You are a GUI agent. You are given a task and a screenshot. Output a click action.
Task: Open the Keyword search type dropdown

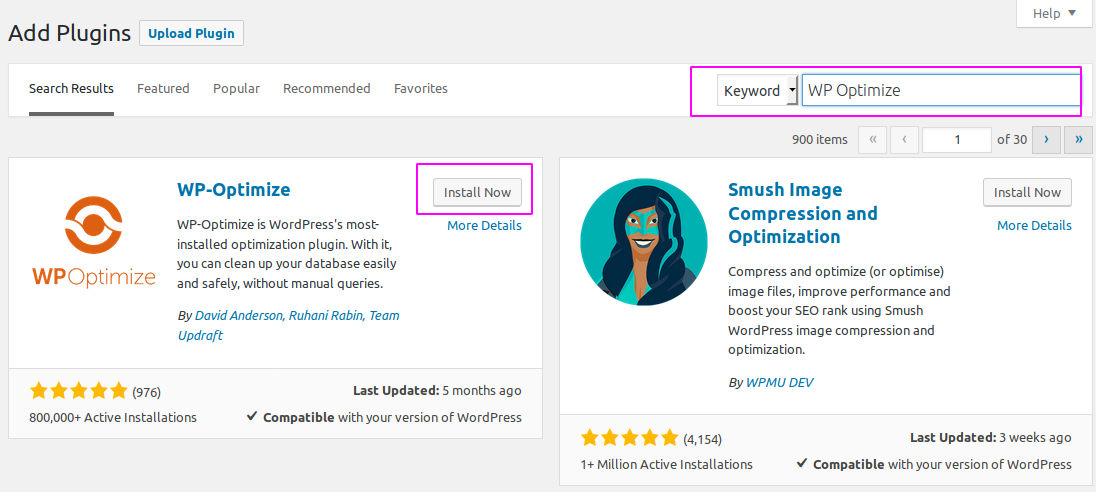(x=757, y=90)
